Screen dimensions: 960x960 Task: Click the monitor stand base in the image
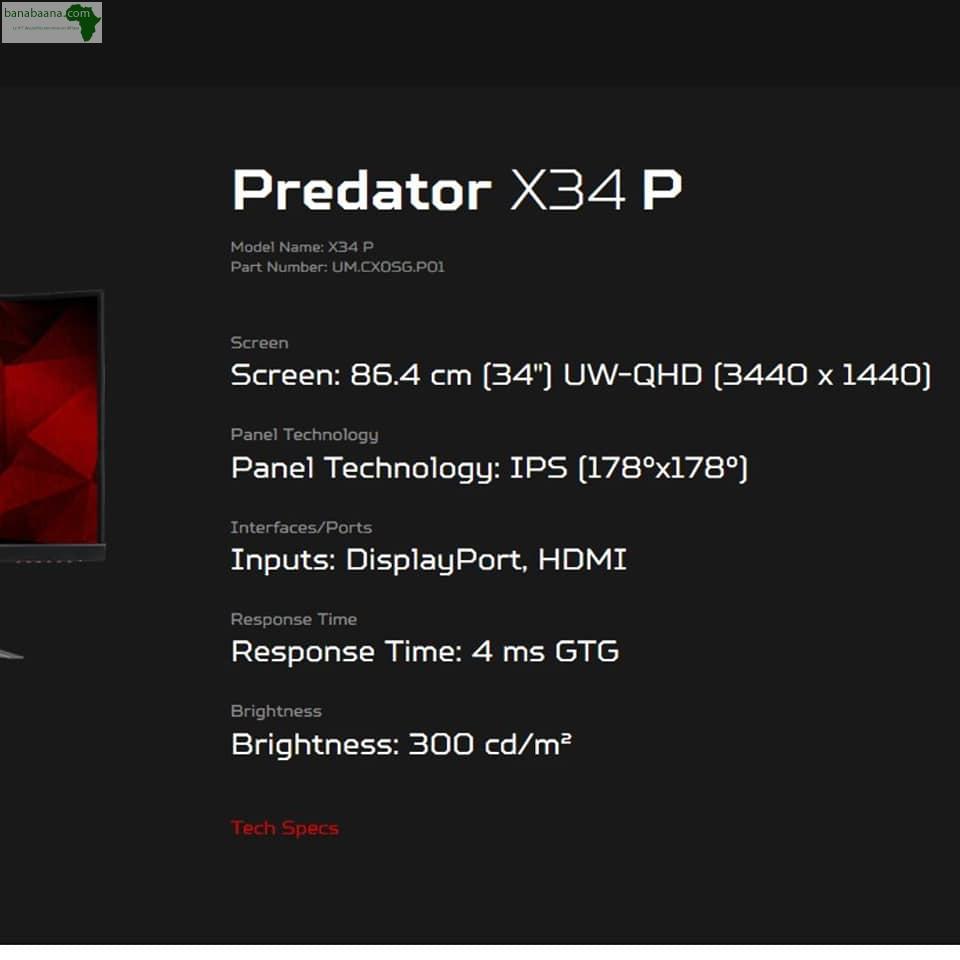pos(11,654)
